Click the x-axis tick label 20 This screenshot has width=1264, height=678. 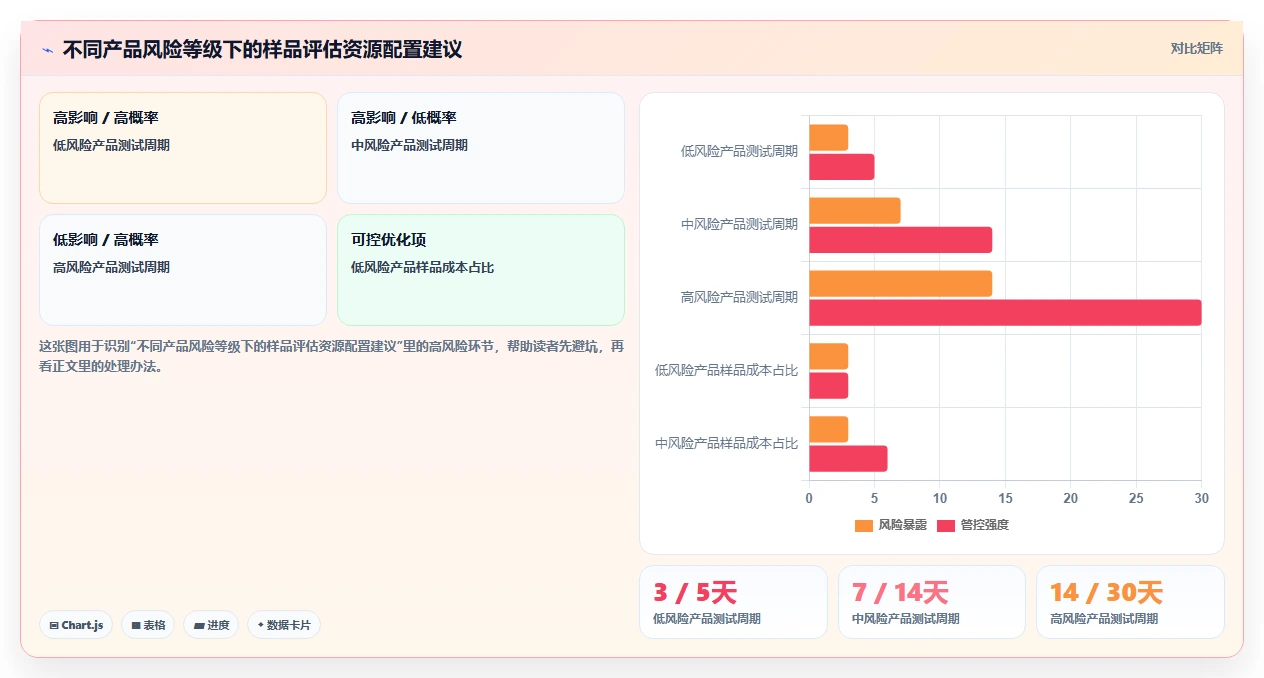tap(1071, 498)
